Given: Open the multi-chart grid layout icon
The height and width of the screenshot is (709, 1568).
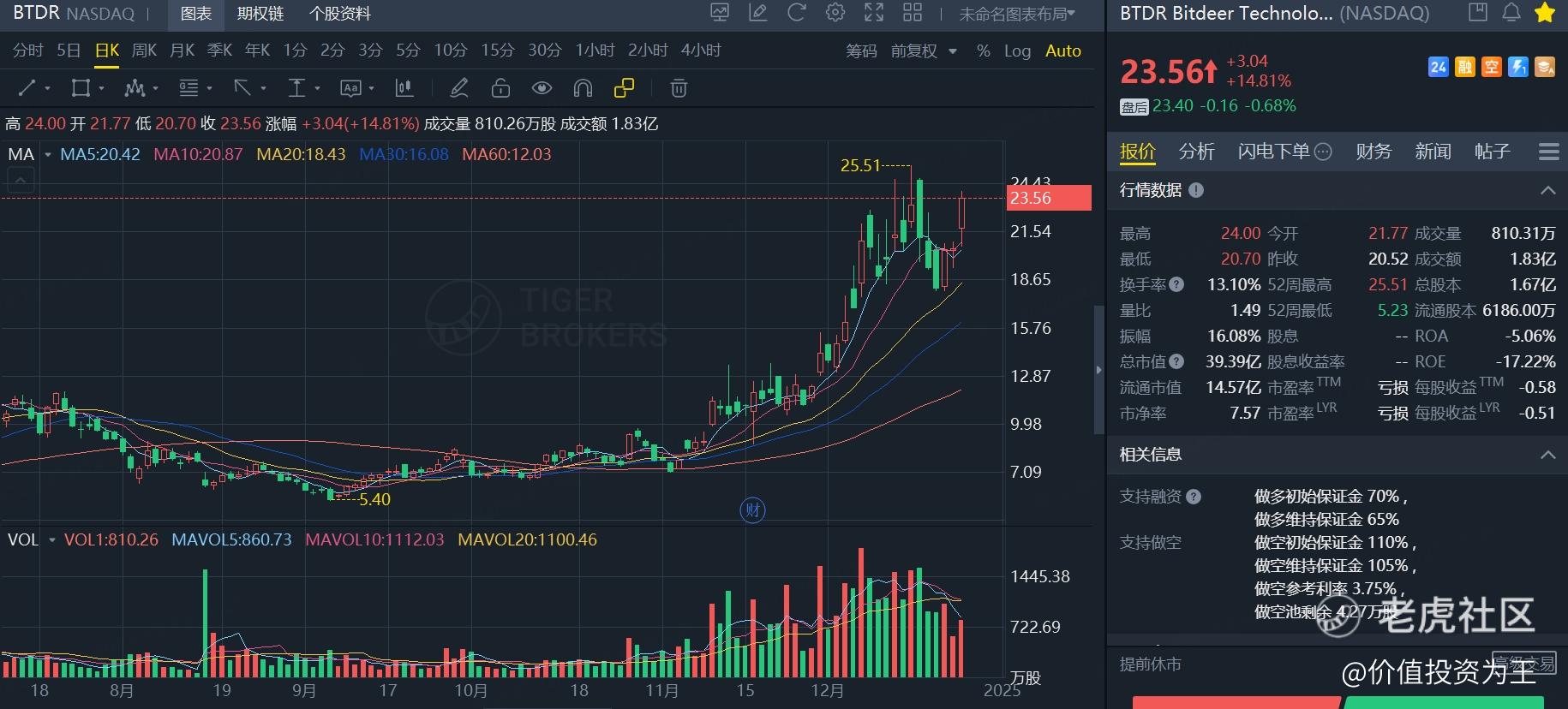Looking at the screenshot, I should (x=913, y=13).
